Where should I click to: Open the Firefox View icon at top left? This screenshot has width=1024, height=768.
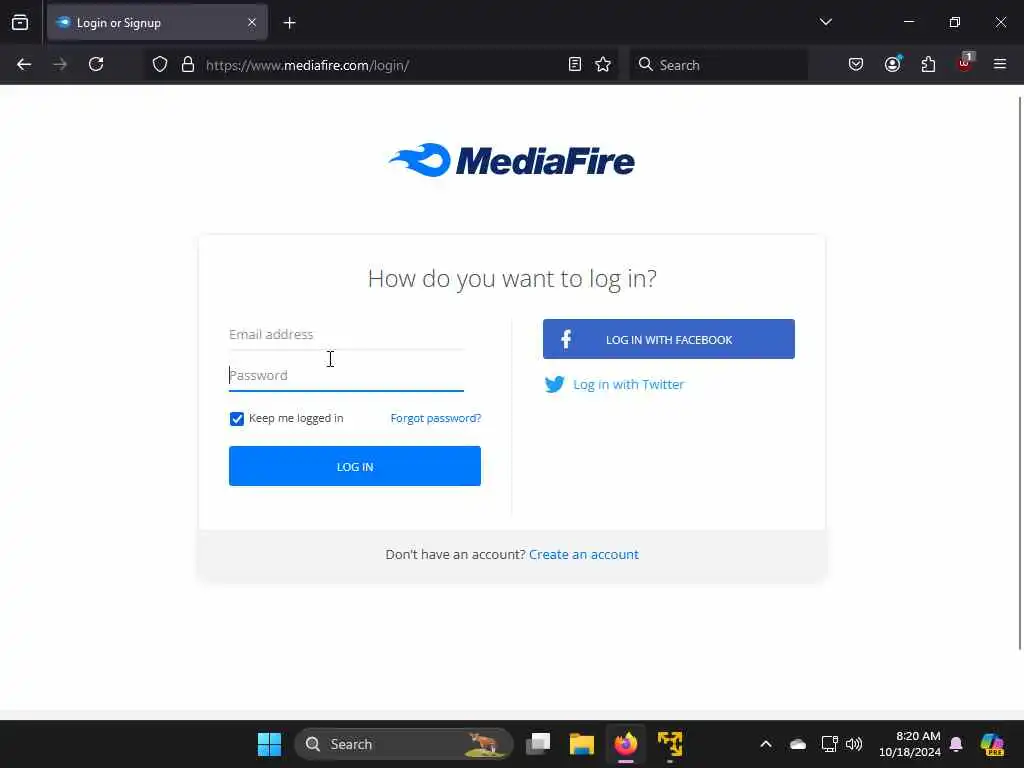tap(20, 22)
